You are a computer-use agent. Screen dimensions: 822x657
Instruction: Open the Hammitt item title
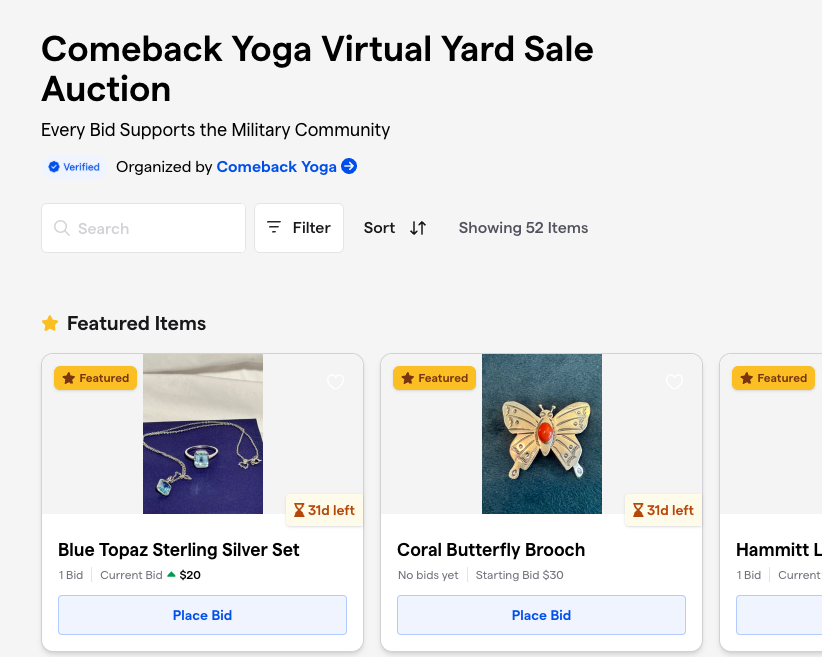[x=778, y=550]
